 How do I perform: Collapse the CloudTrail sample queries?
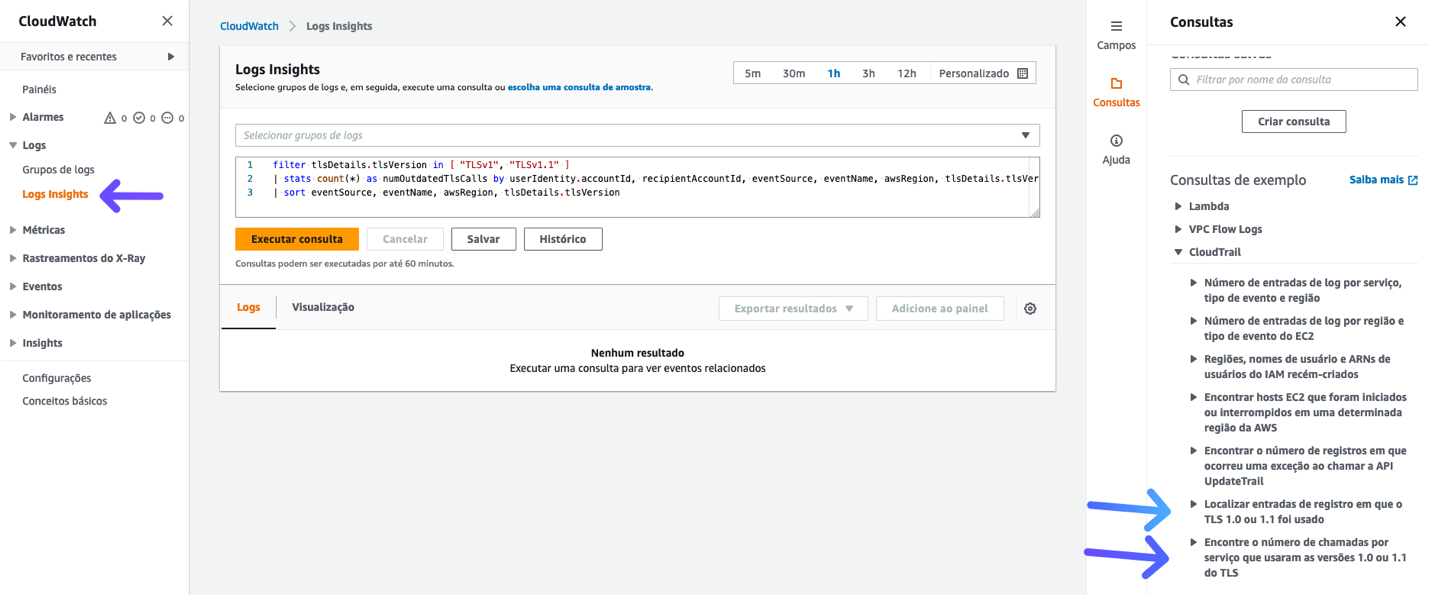pos(1178,252)
